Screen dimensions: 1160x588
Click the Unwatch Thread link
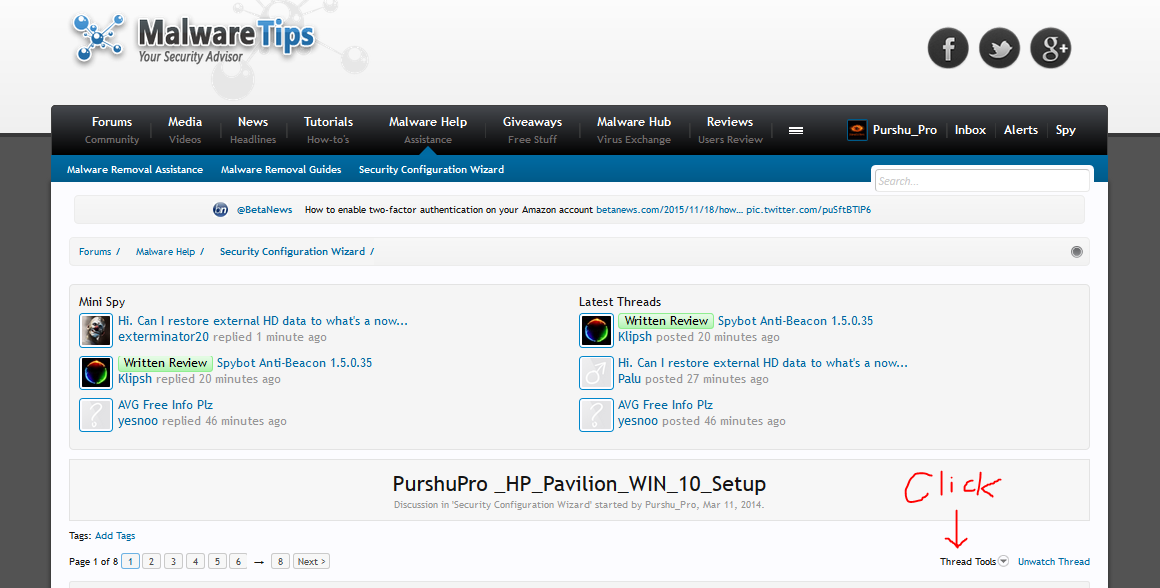tap(1053, 561)
